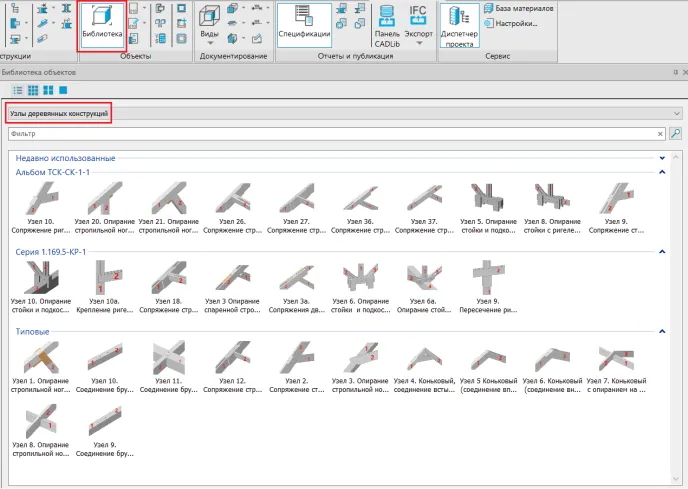The height and width of the screenshot is (489, 688).
Task: Collapse the Альбом ТСК-СК-1-1 group
Action: click(x=662, y=172)
